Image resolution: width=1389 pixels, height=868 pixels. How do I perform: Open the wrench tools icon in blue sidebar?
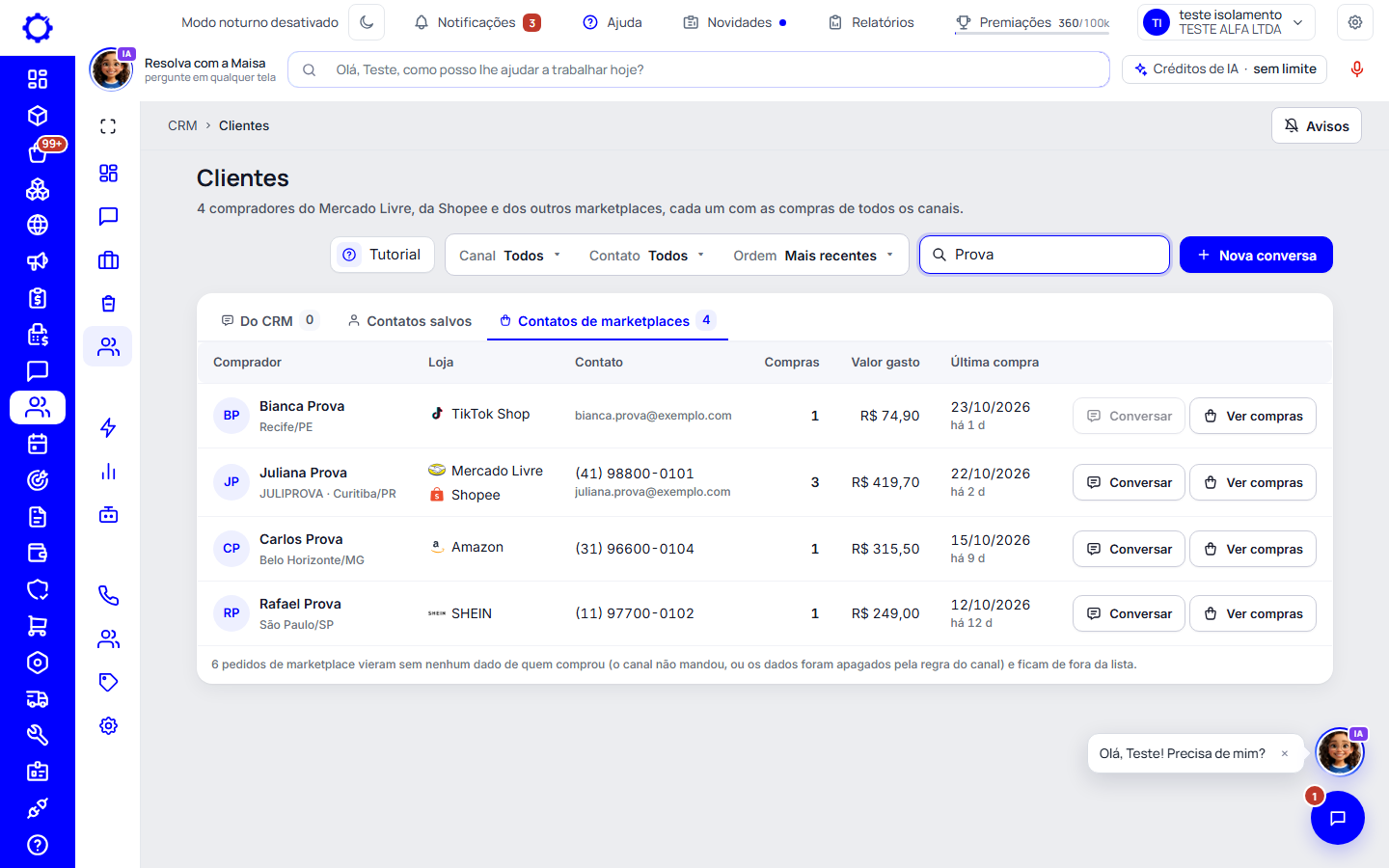coord(38,735)
